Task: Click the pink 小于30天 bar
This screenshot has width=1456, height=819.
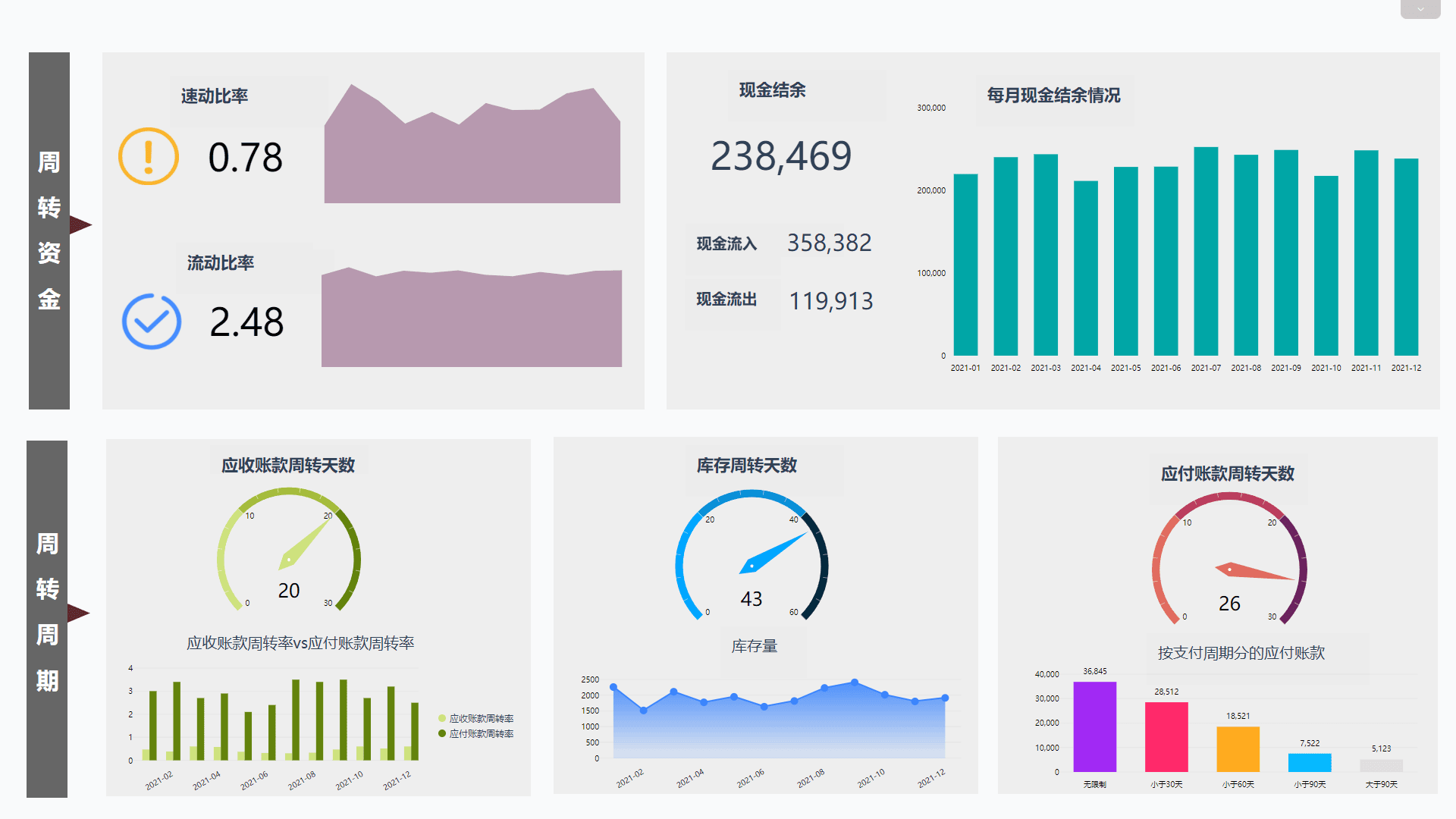Action: [1166, 737]
